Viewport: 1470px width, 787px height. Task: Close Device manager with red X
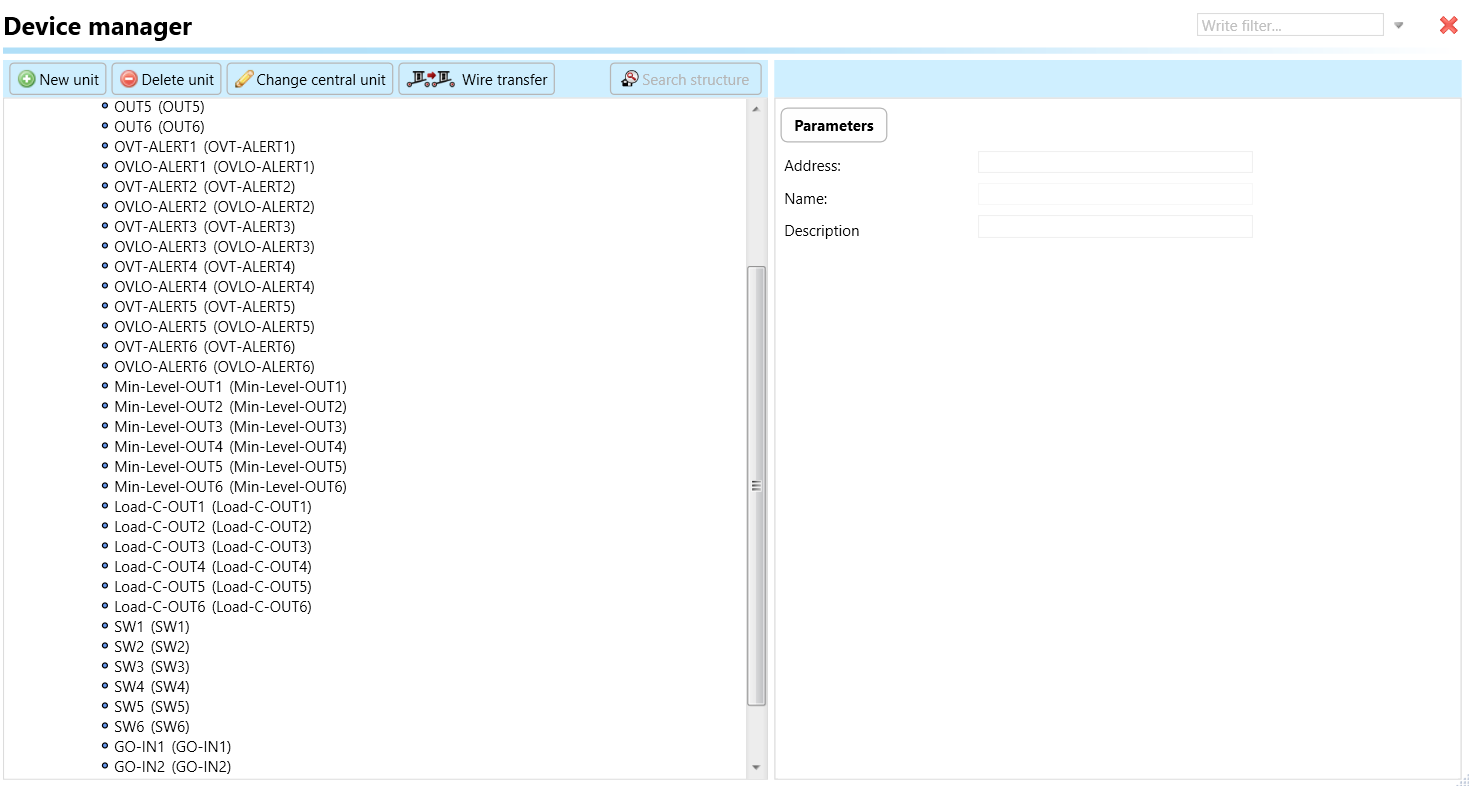coord(1448,26)
